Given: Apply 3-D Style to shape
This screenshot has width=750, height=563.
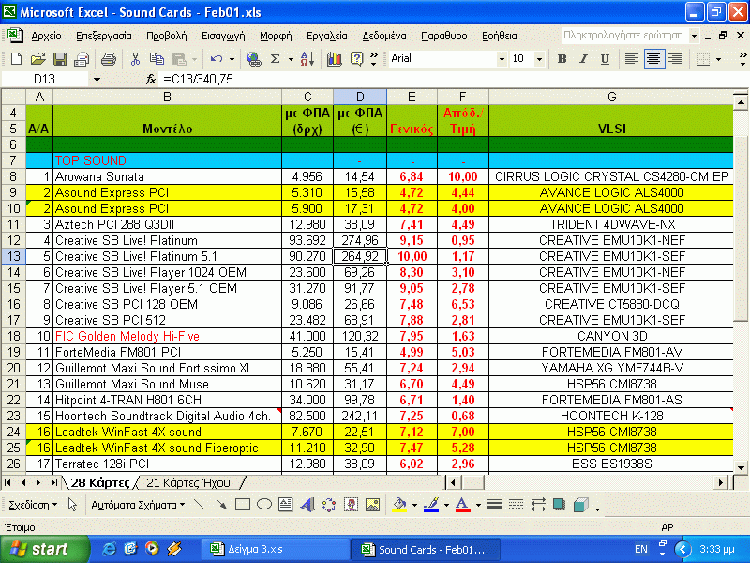Looking at the screenshot, I should 581,504.
